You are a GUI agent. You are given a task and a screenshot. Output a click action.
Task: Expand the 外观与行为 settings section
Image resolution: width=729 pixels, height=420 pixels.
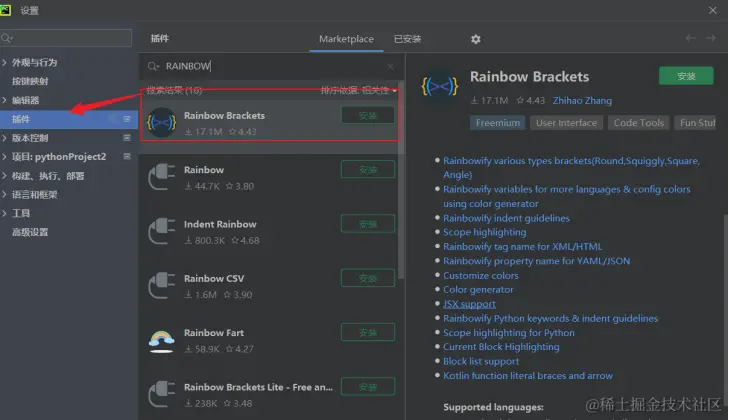[x=4, y=62]
